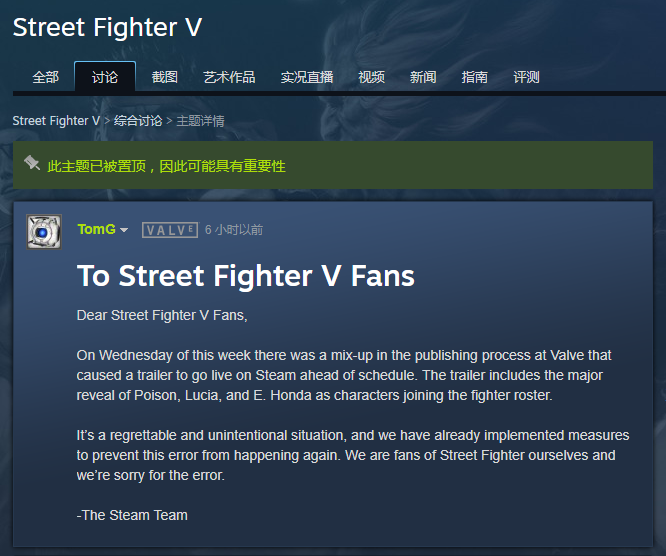Click the post timestamp 6 小时以前
Viewport: 666px width, 556px height.
click(234, 230)
